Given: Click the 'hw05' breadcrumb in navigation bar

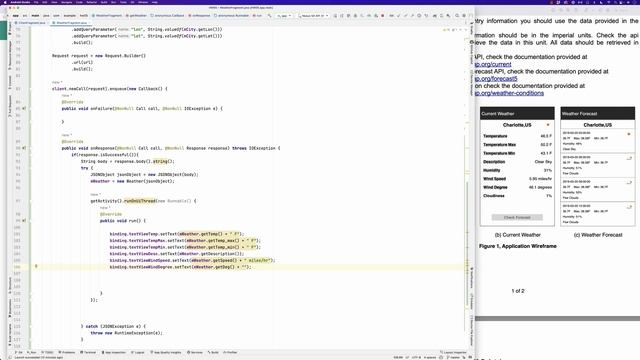Looking at the screenshot, I should click(84, 16).
